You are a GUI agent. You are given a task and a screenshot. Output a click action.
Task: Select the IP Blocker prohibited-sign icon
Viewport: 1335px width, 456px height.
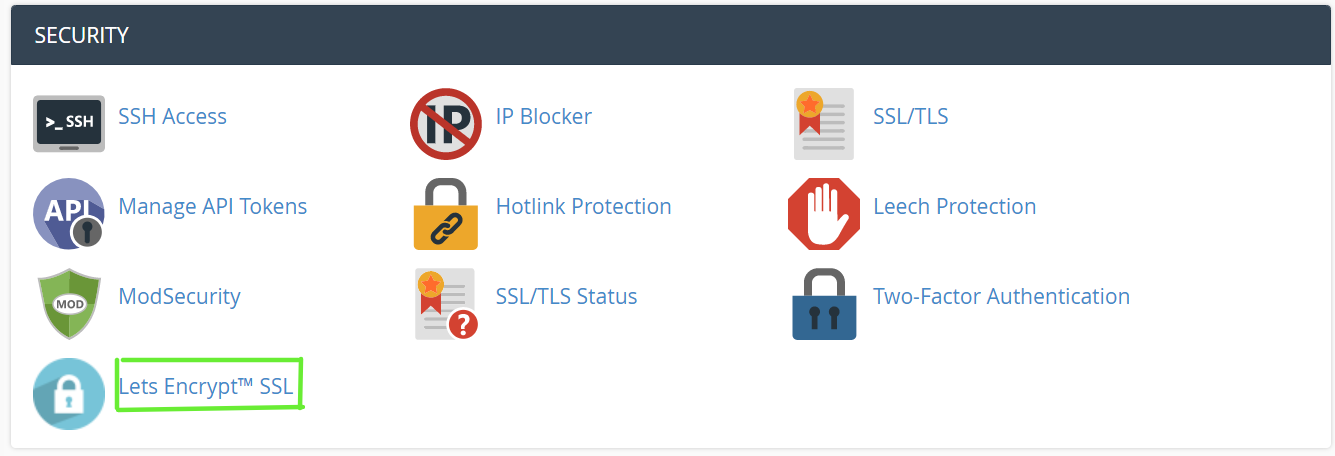(x=446, y=124)
